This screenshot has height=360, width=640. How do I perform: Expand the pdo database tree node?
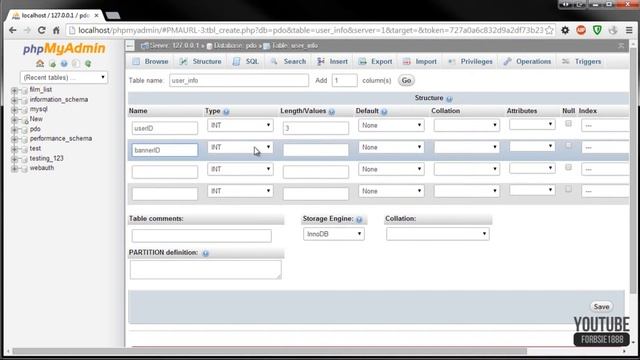coord(14,129)
